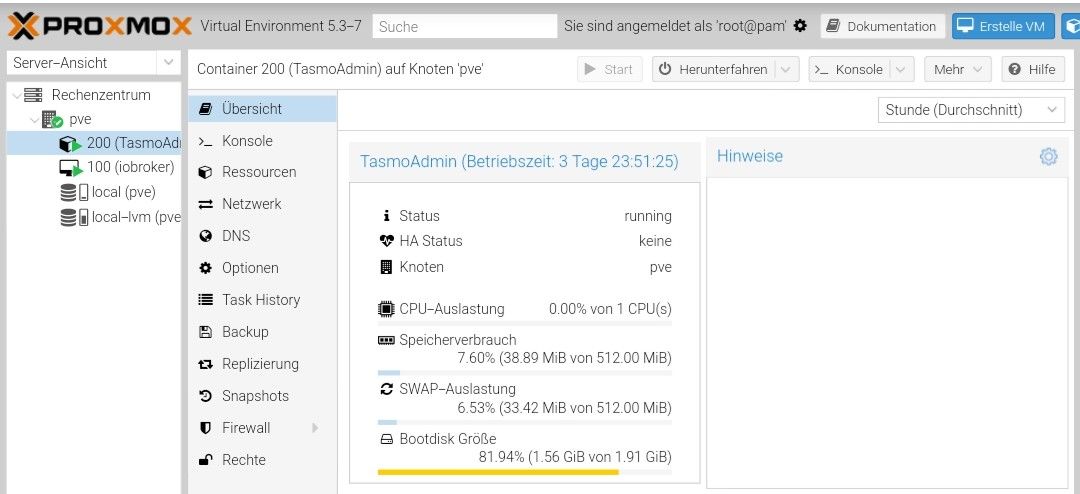Click the Rechenzentrum datacenter icon

coord(33,95)
